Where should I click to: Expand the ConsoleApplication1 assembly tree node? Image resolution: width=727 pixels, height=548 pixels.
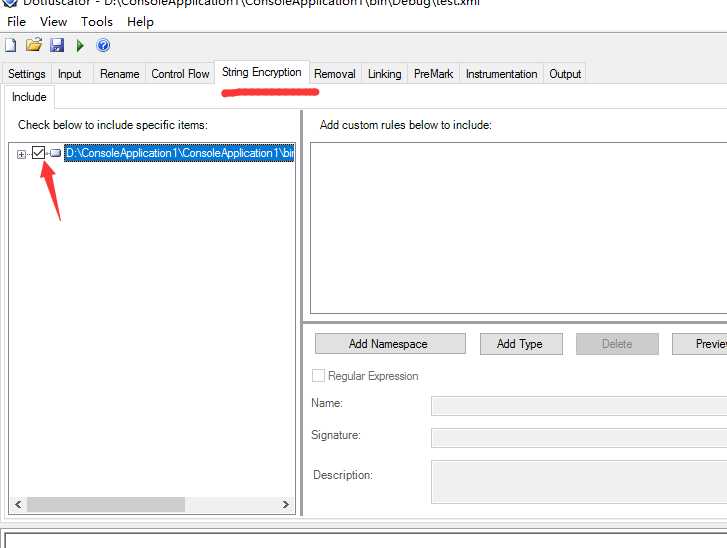(x=21, y=154)
